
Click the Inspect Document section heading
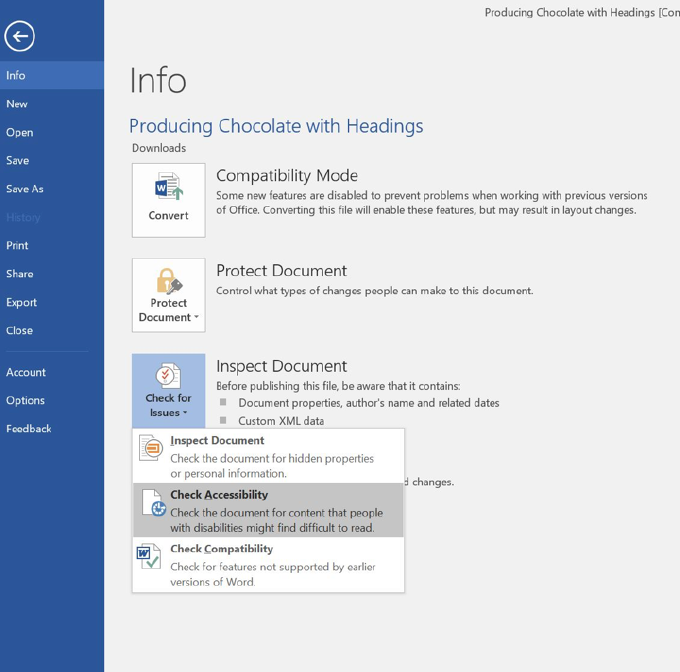click(x=281, y=366)
